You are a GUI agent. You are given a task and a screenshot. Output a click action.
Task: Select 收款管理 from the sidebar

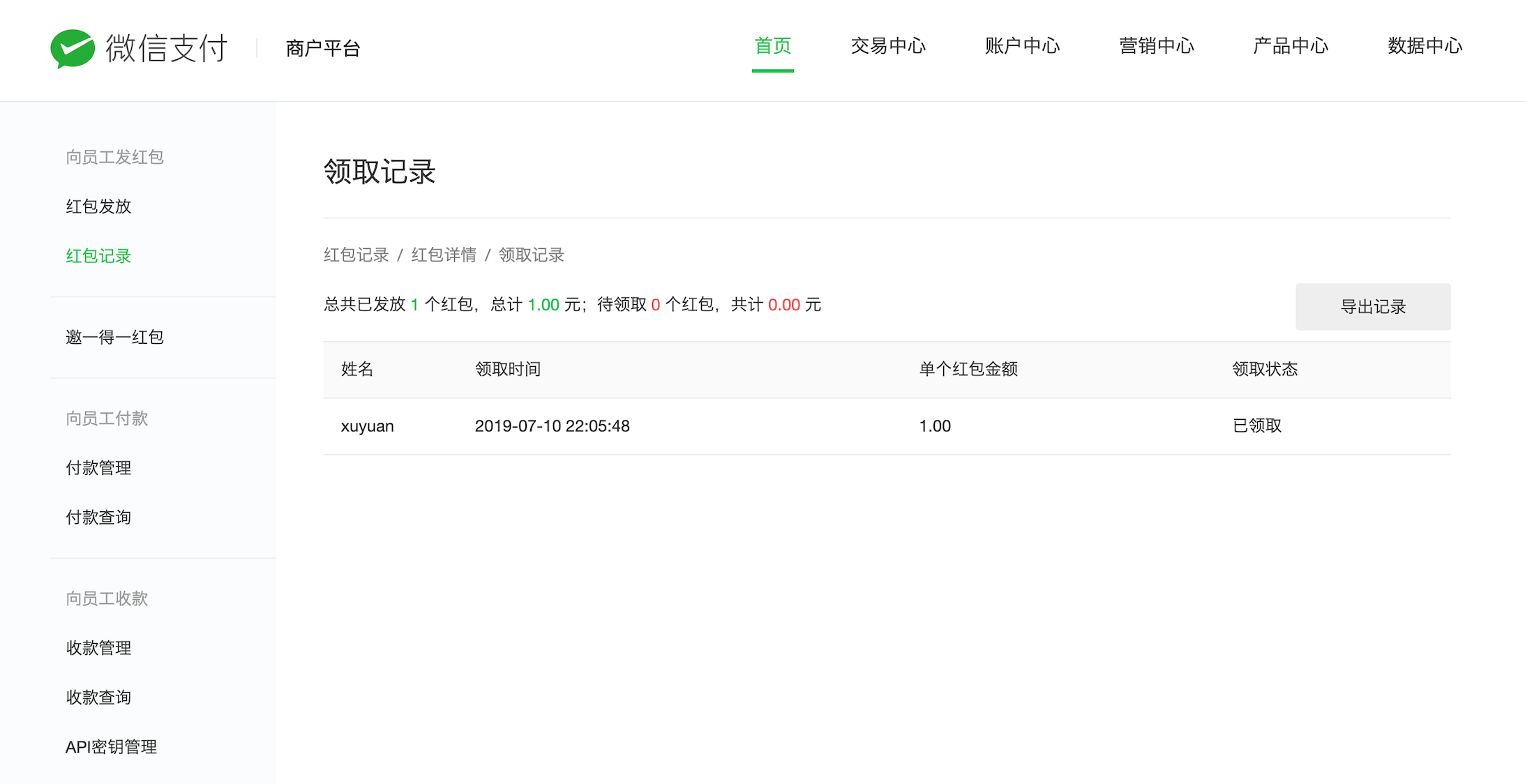(98, 648)
